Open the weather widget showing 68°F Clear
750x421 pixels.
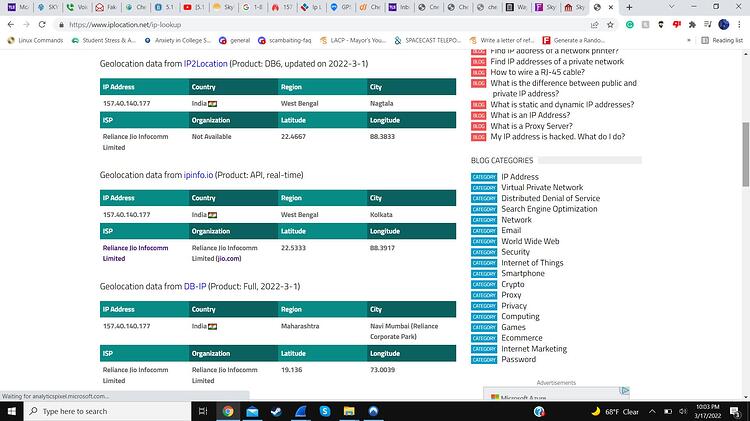pos(615,411)
